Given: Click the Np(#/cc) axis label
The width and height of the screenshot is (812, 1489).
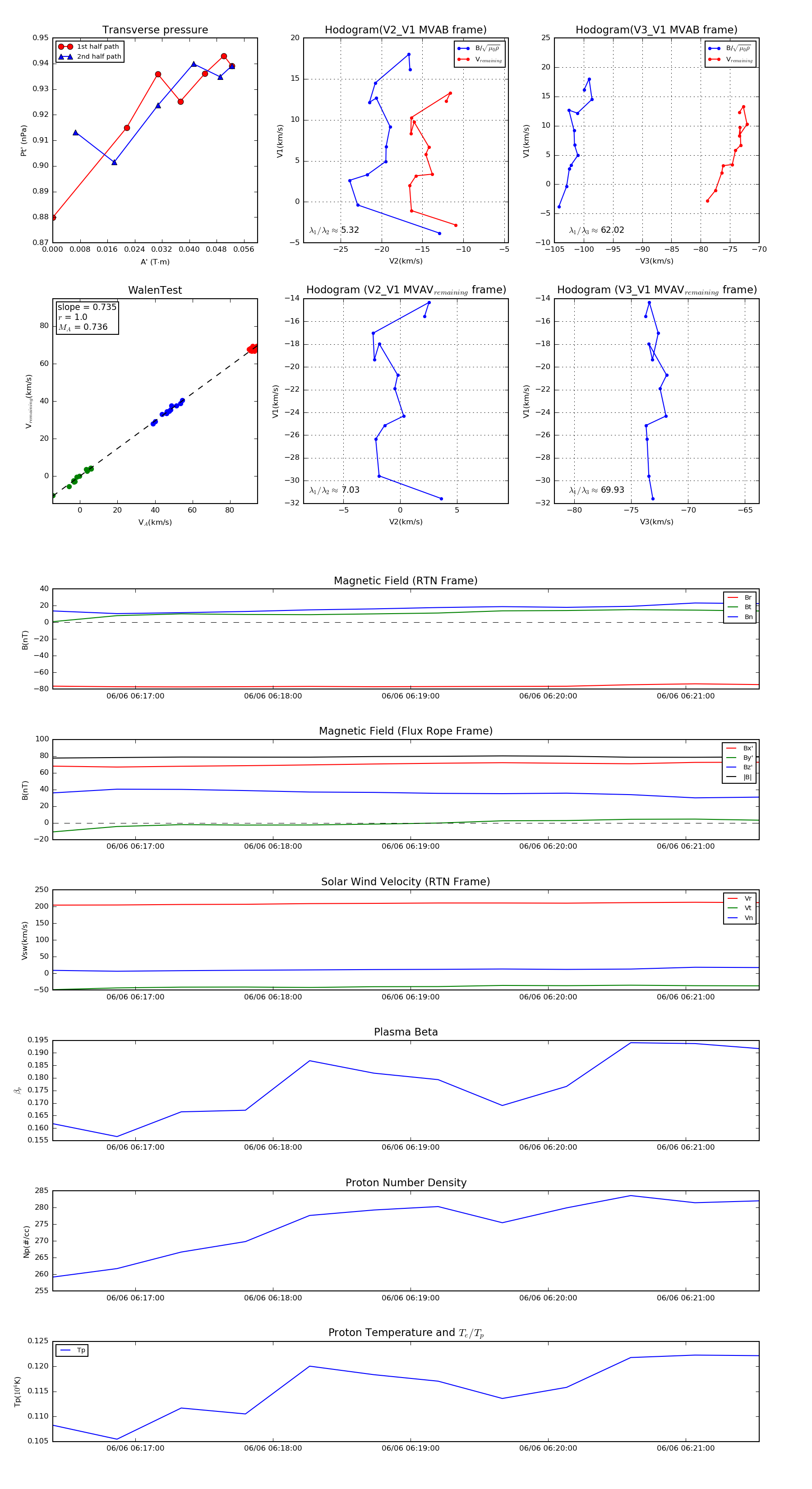Looking at the screenshot, I should pyautogui.click(x=26, y=1241).
